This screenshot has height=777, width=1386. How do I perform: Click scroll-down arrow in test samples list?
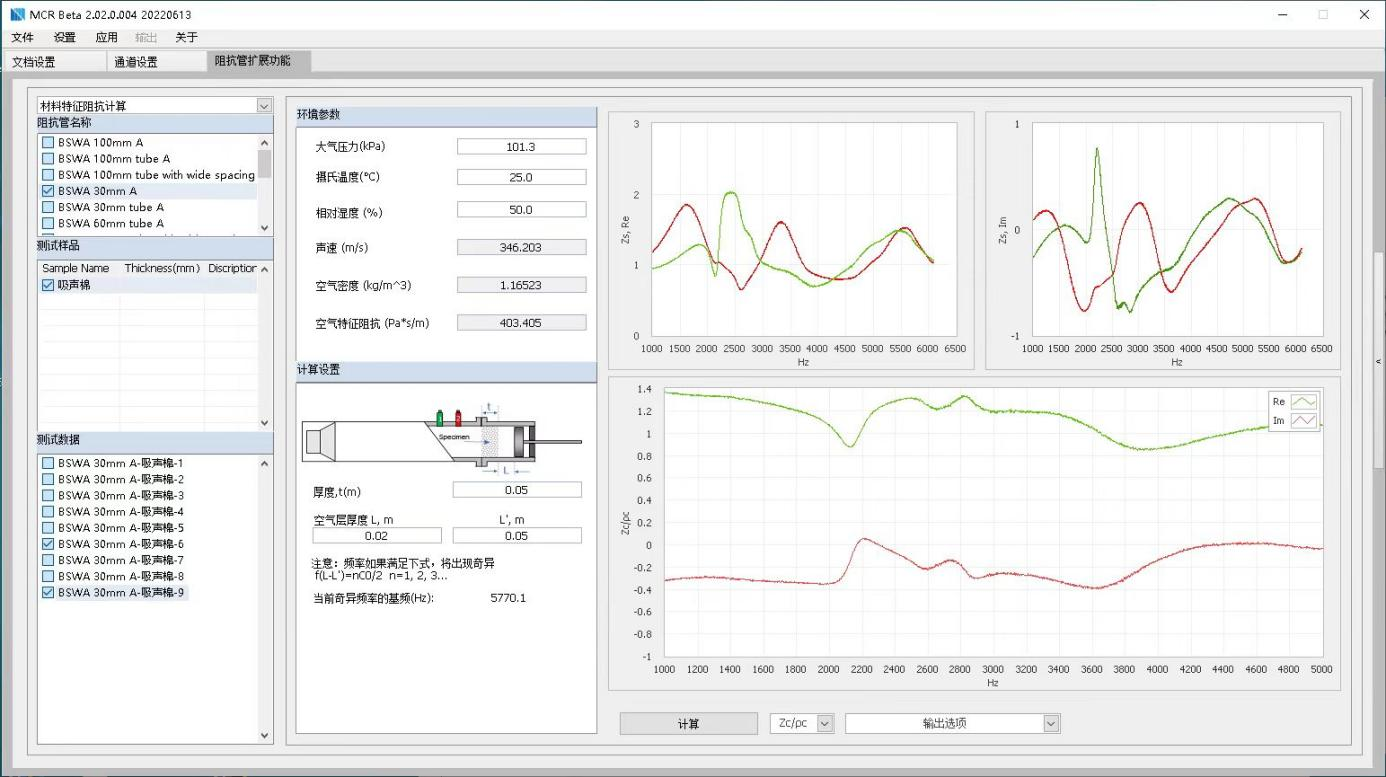click(x=265, y=423)
